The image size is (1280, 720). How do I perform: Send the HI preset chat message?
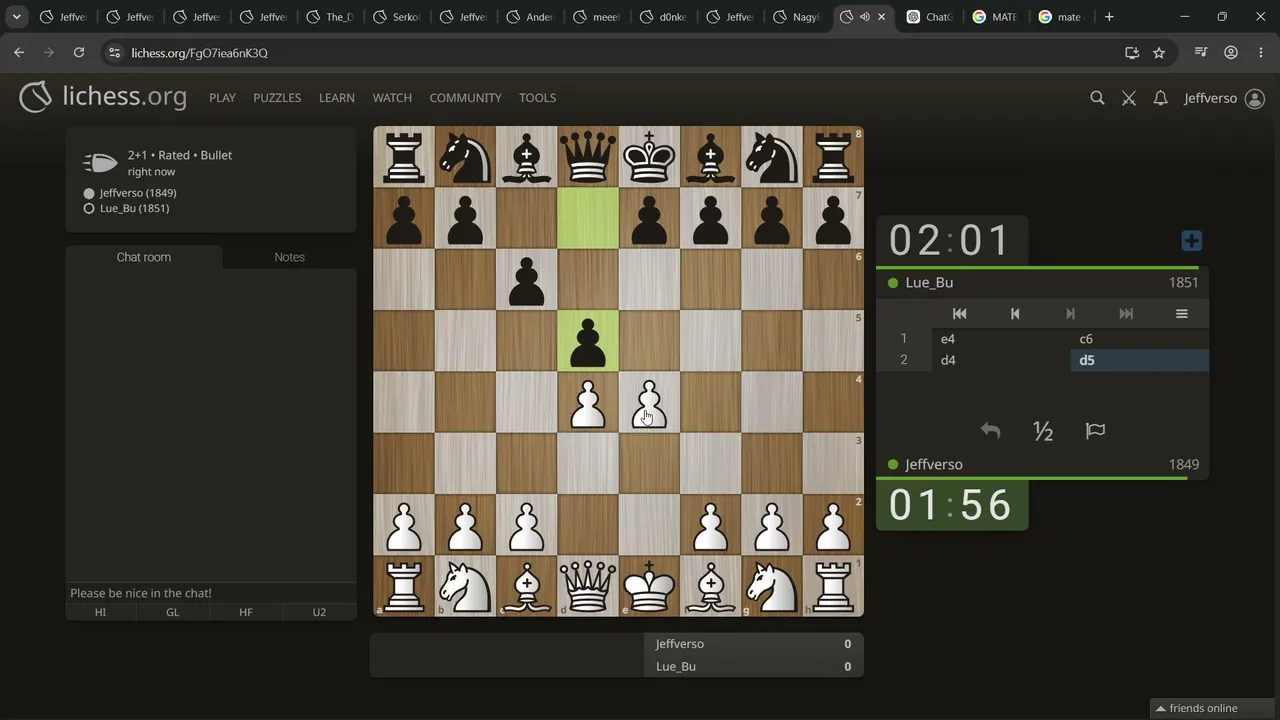pos(101,612)
